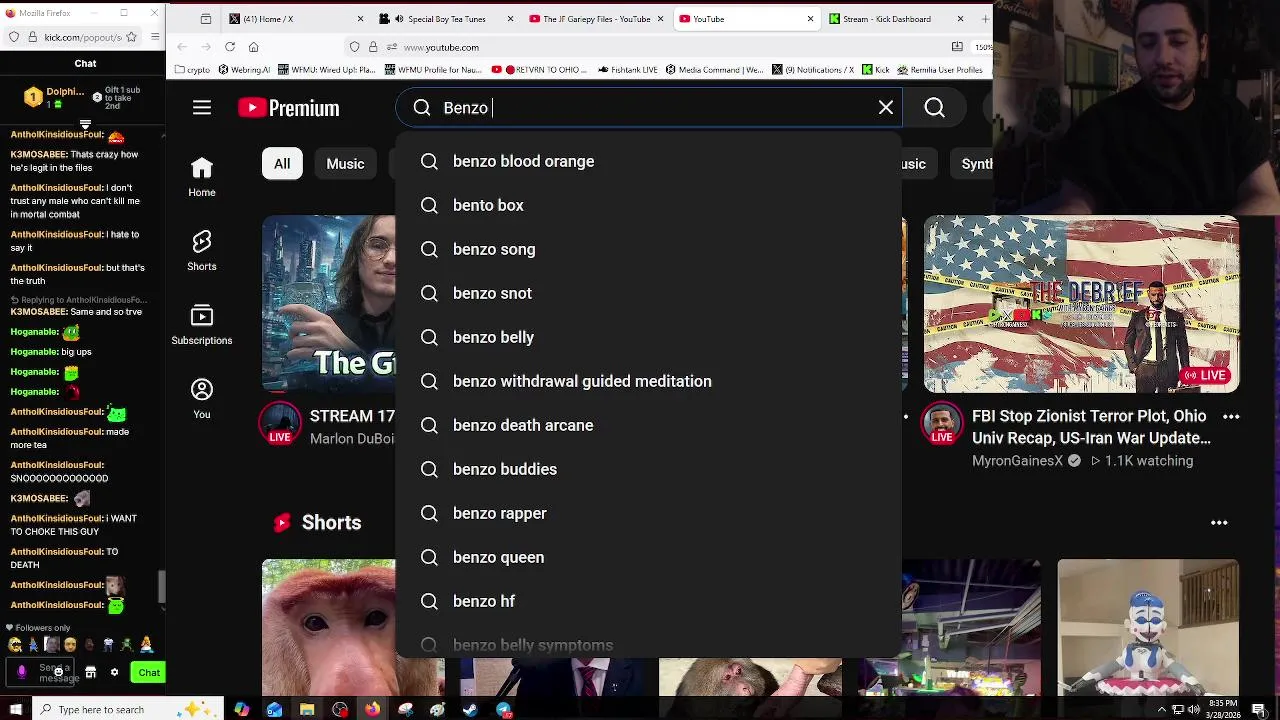Open the Windows notification center icon

pos(1259,710)
